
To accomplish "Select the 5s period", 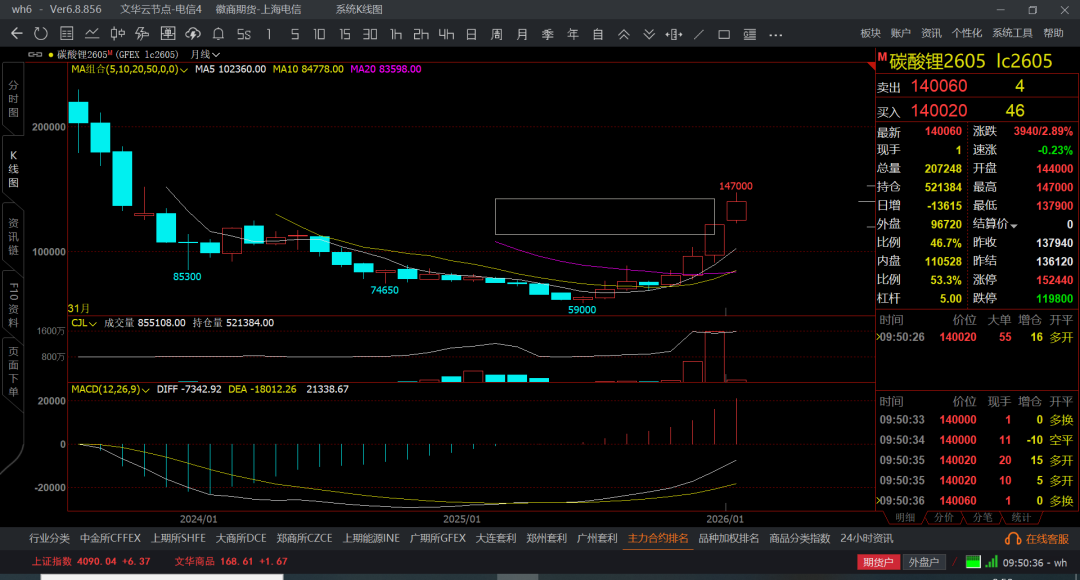I will pos(244,34).
